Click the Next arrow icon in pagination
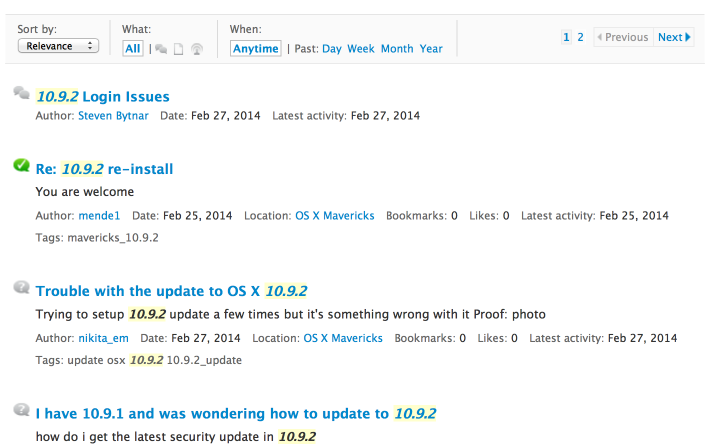Image resolution: width=706 pixels, height=446 pixels. pyautogui.click(x=688, y=37)
